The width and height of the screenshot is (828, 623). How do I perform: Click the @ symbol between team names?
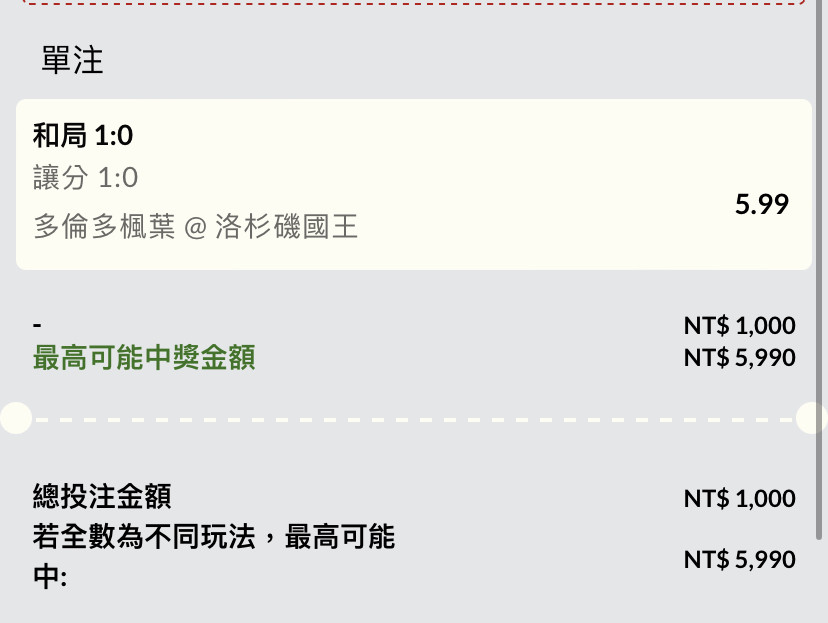[195, 228]
